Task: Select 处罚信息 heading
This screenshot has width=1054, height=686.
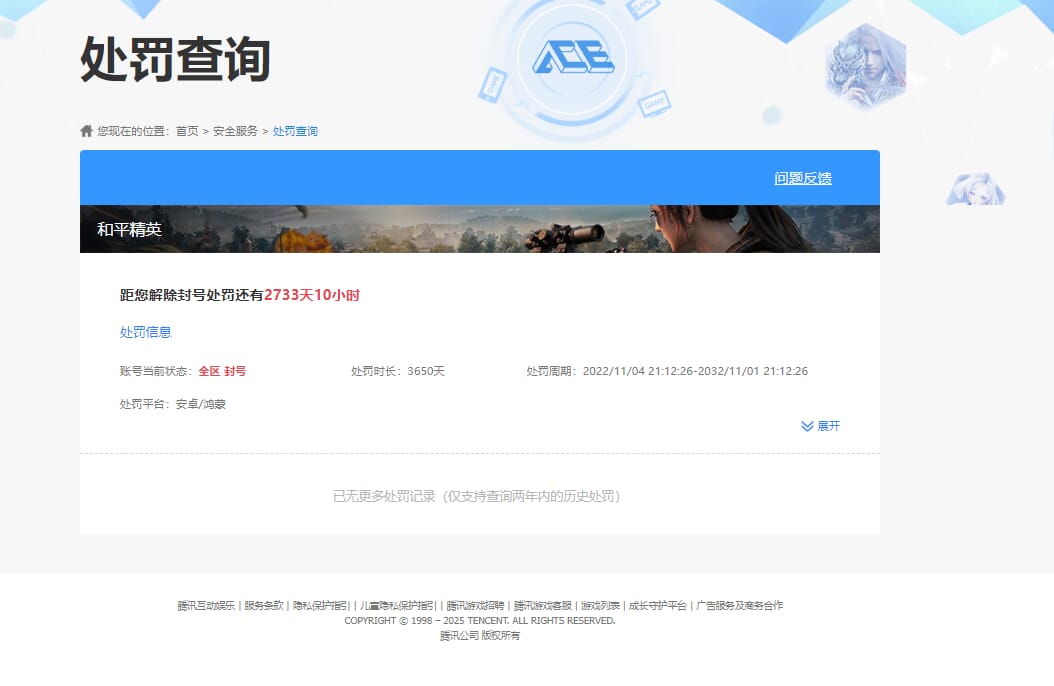Action: tap(146, 332)
